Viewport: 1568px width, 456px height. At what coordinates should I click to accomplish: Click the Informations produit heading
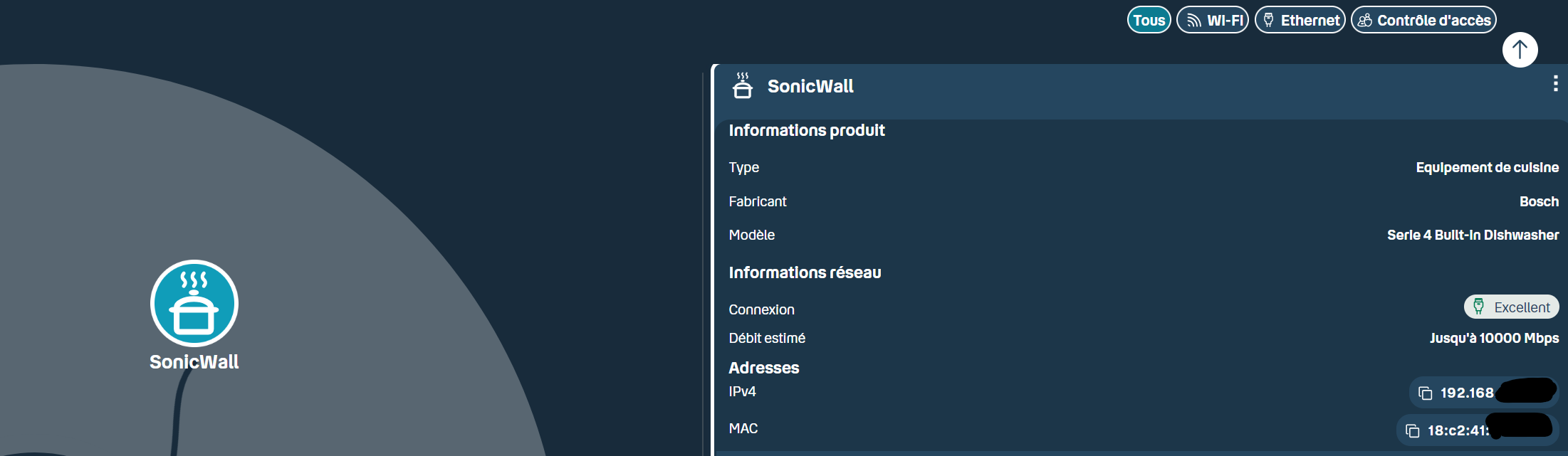tap(807, 130)
